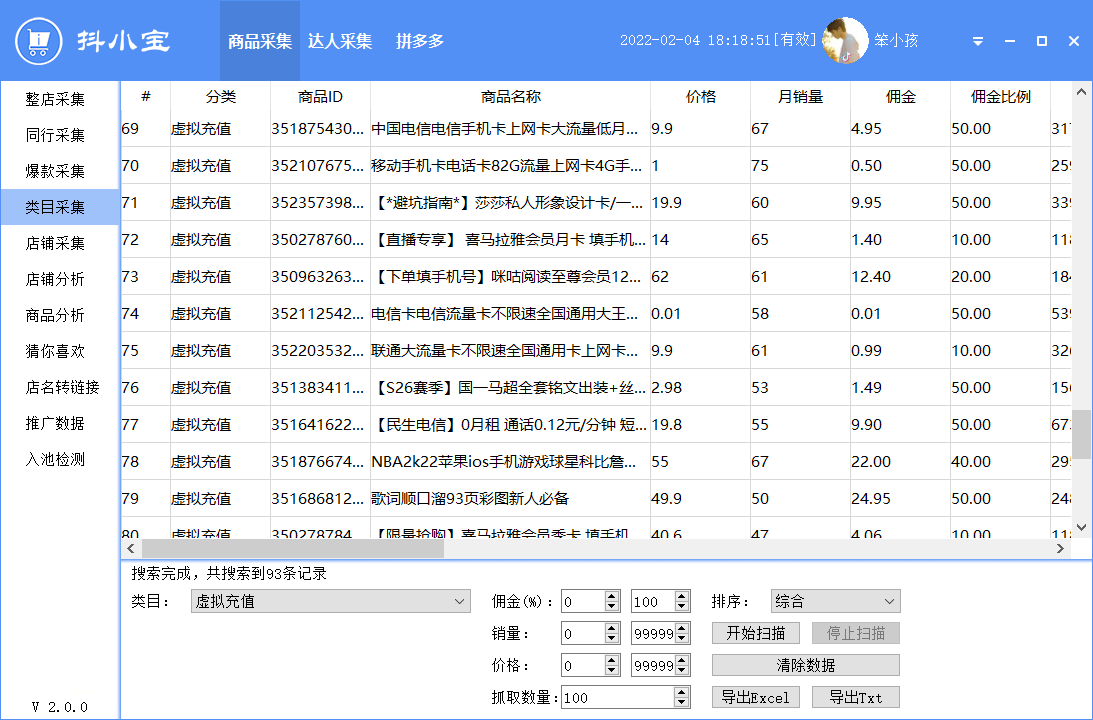Switch to the 达人采集 tab
The width and height of the screenshot is (1093, 720).
click(x=340, y=42)
